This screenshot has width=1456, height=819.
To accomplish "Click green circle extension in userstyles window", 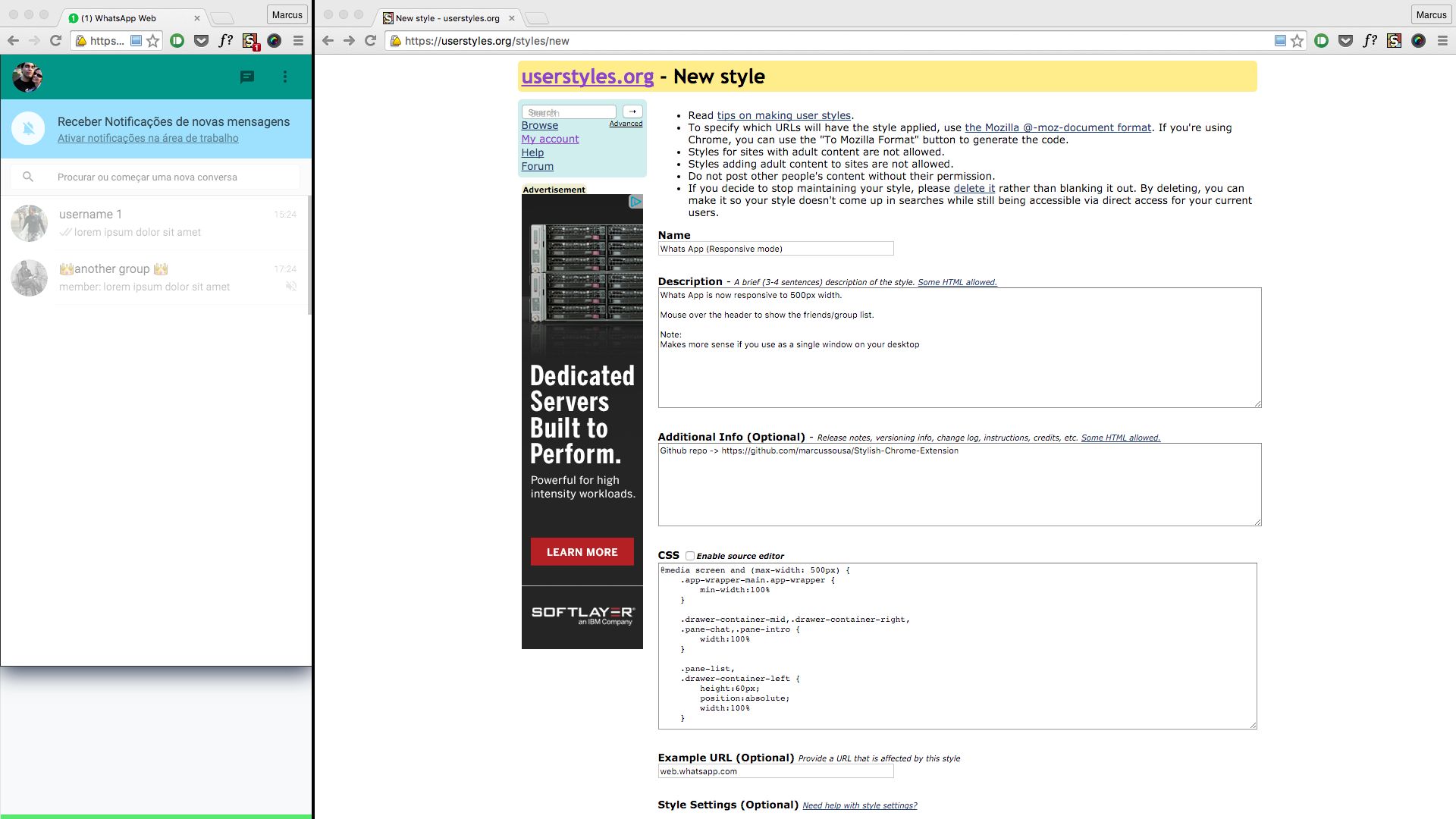I will (1322, 41).
